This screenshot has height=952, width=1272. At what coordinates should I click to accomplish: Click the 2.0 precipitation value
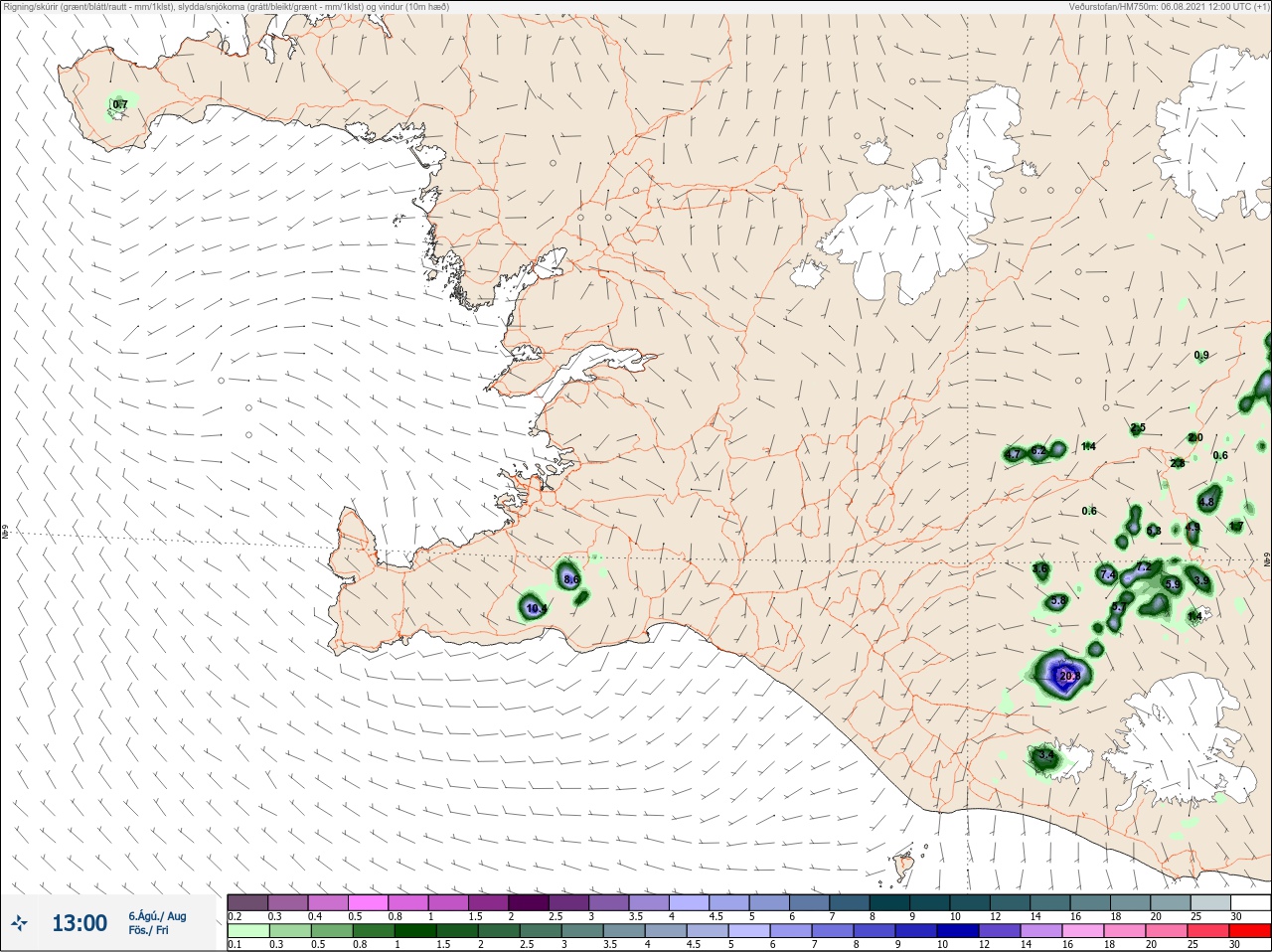(x=1195, y=438)
